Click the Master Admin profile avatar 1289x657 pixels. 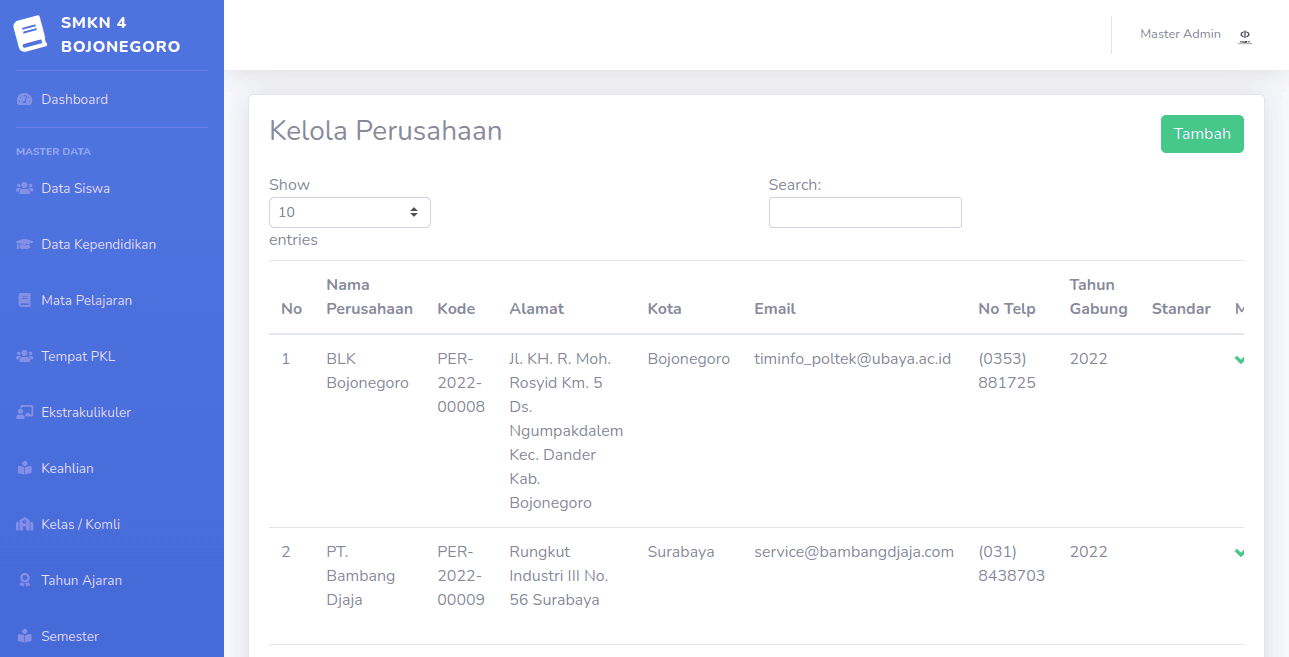(1245, 35)
